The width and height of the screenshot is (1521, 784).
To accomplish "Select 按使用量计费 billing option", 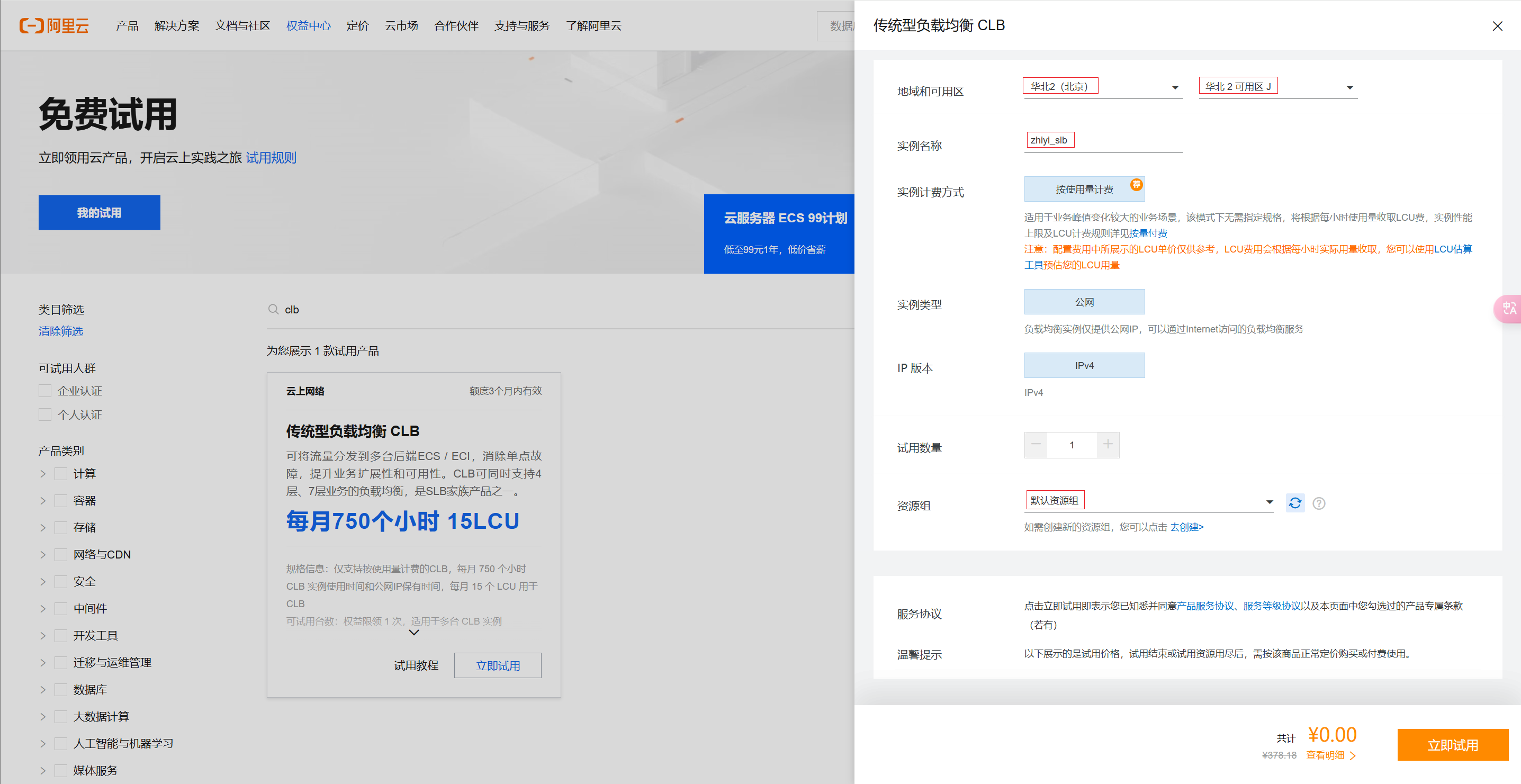I will [x=1085, y=189].
